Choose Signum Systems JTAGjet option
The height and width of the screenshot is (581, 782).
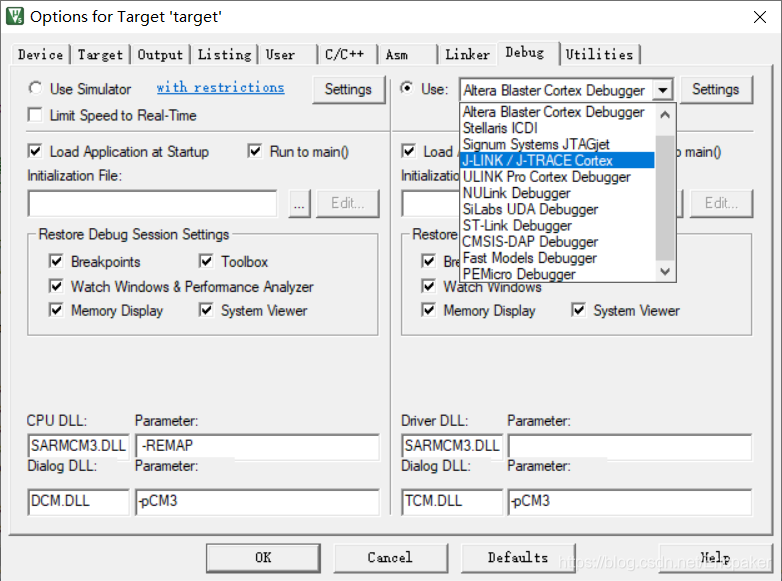(557, 144)
